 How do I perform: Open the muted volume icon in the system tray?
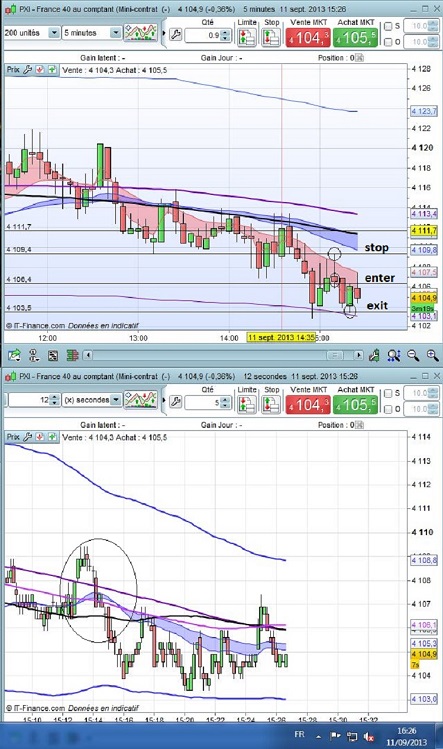(x=368, y=737)
